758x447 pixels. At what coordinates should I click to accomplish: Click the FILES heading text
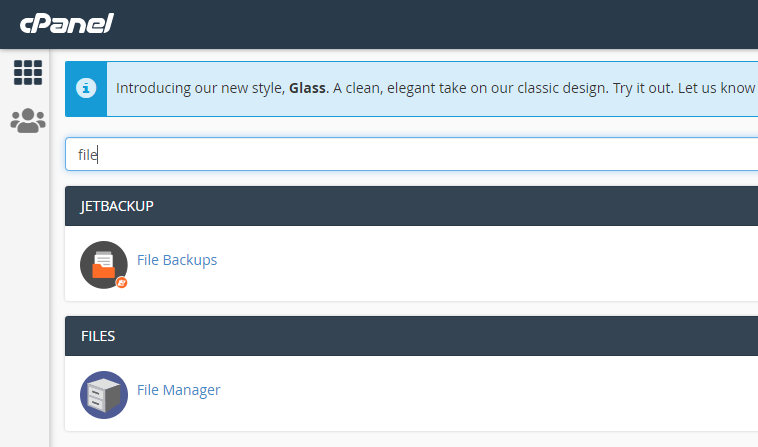coord(98,336)
